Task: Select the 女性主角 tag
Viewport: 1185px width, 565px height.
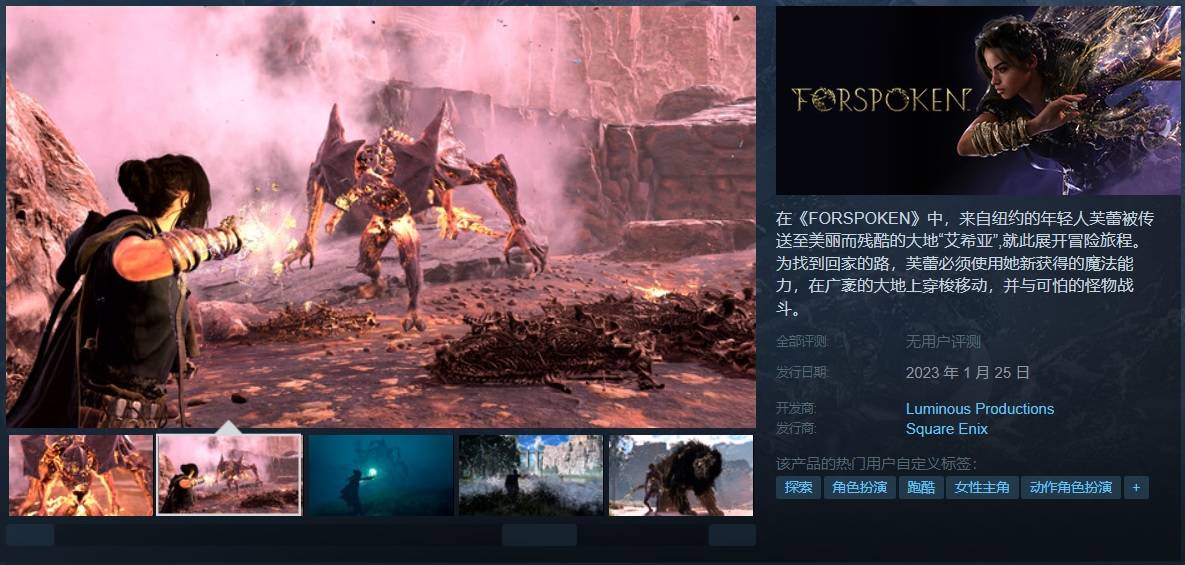Action: point(982,488)
